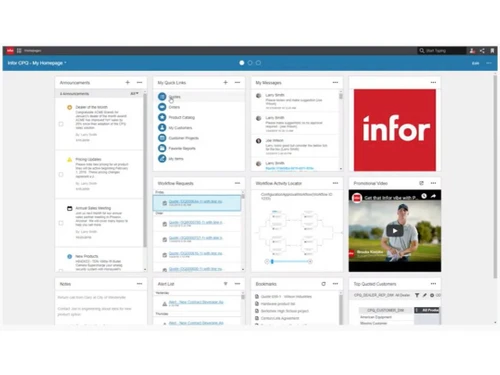Viewport: 500px width, 375px height.
Task: Click the zoom out button on workflow slider
Action: point(267,262)
